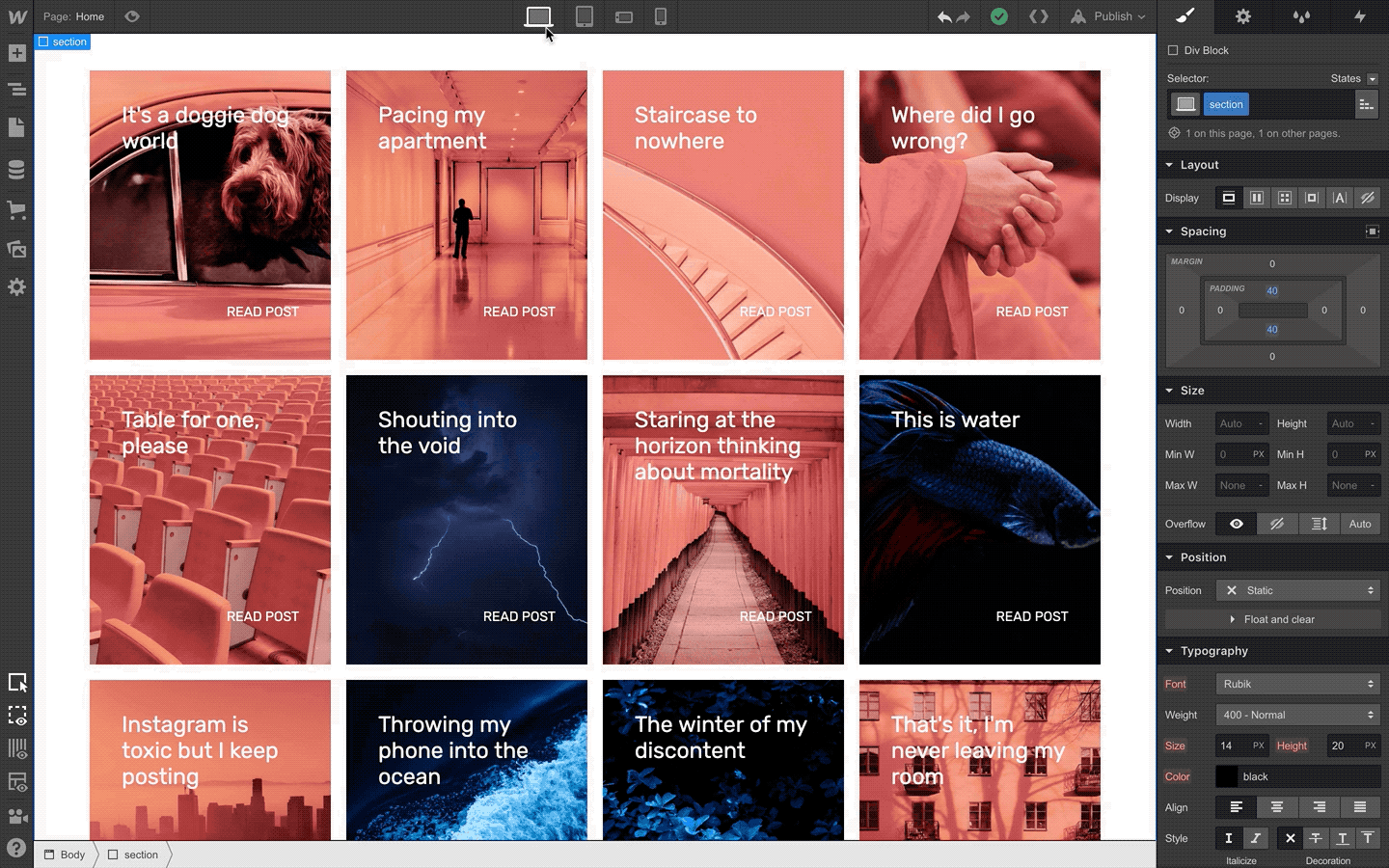
Task: Open the Publish dropdown
Action: pos(1108,16)
